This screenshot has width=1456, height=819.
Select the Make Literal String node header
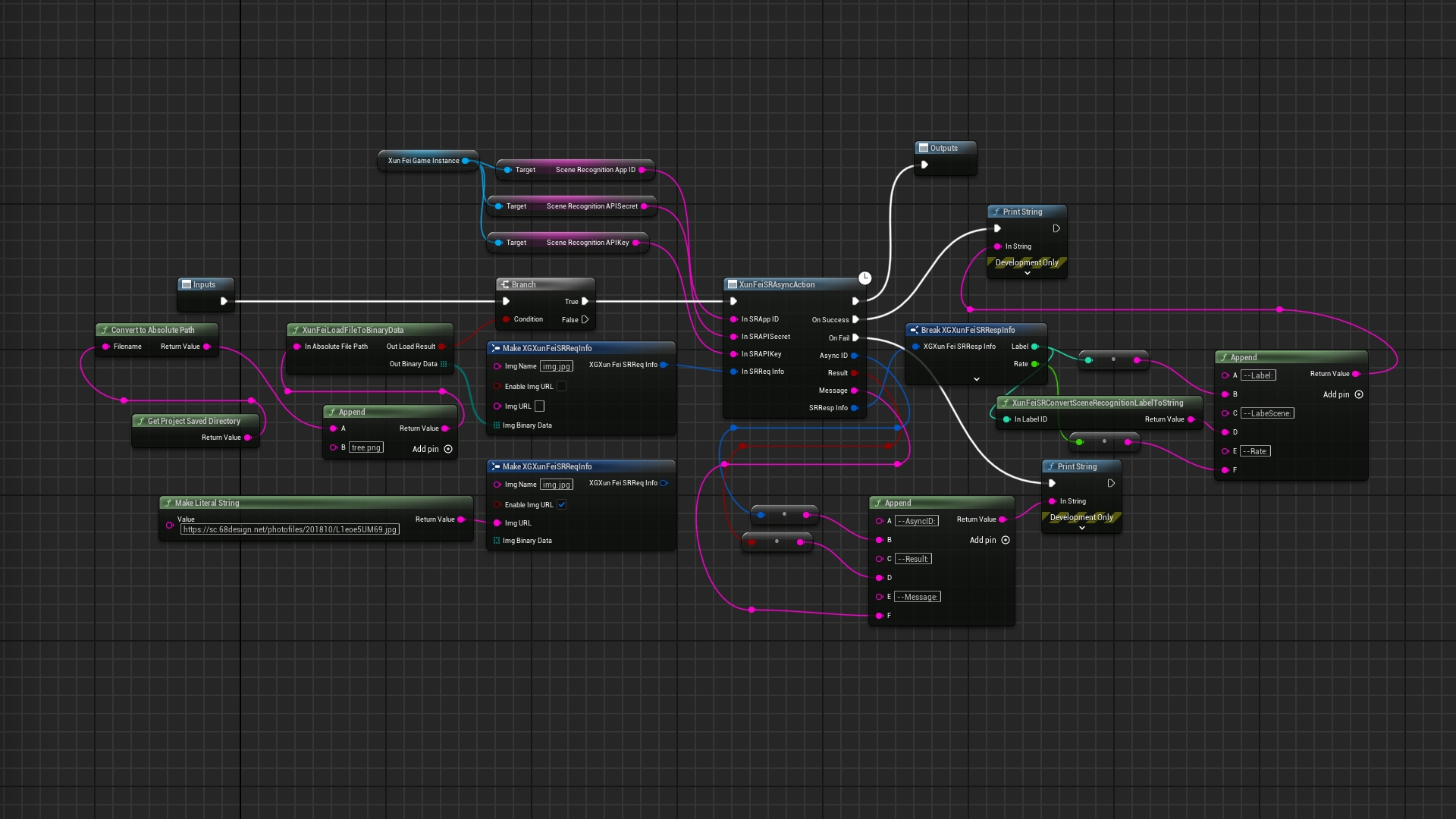pos(207,503)
